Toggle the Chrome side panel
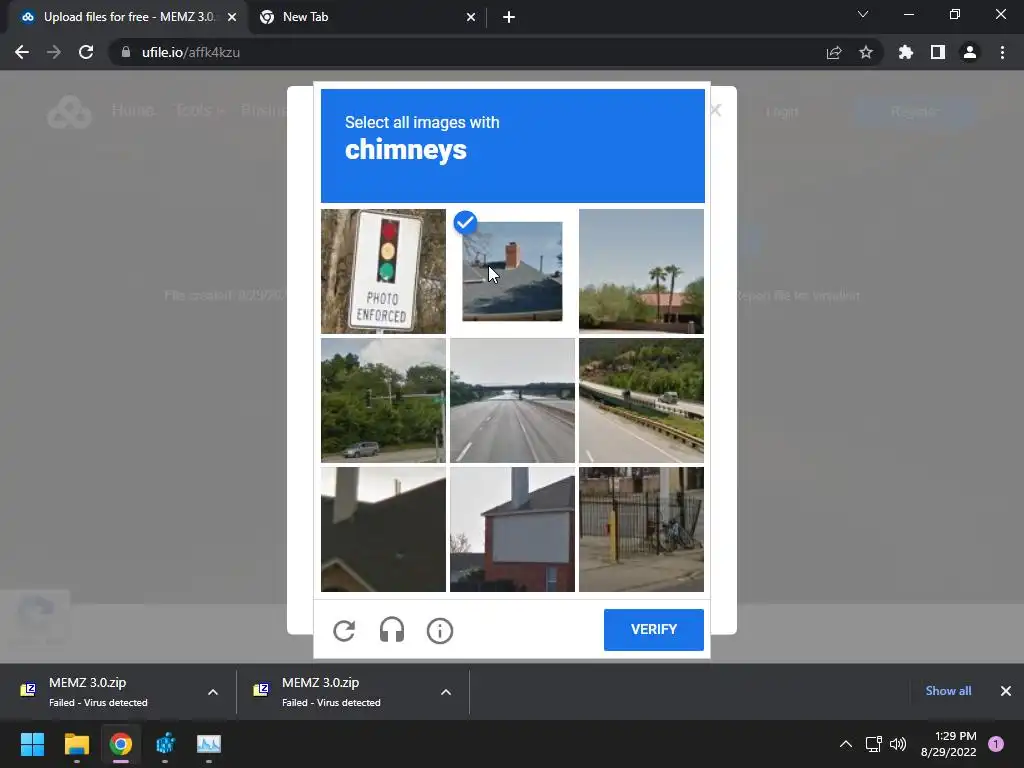The image size is (1024, 768). pos(938,52)
